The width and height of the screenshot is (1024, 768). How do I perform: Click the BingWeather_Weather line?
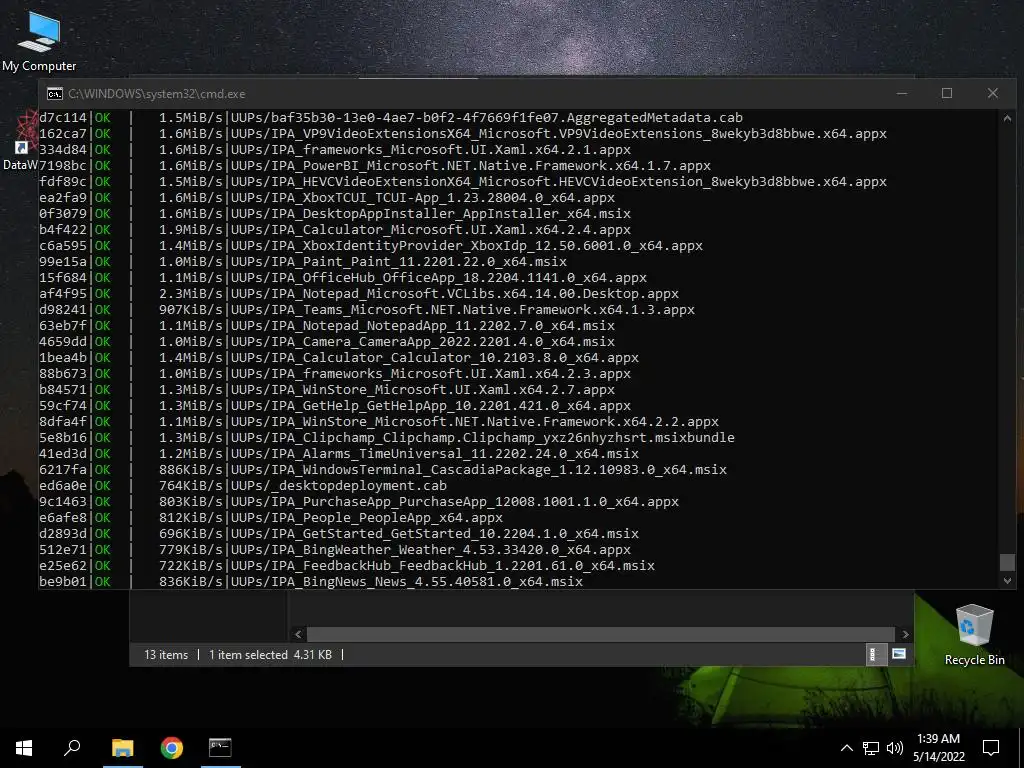(x=335, y=550)
